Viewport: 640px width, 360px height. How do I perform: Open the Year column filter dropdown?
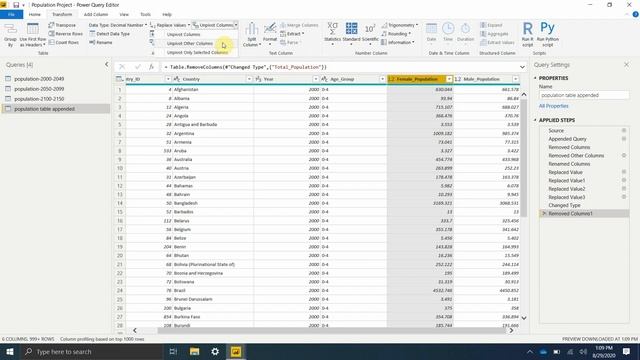click(316, 79)
